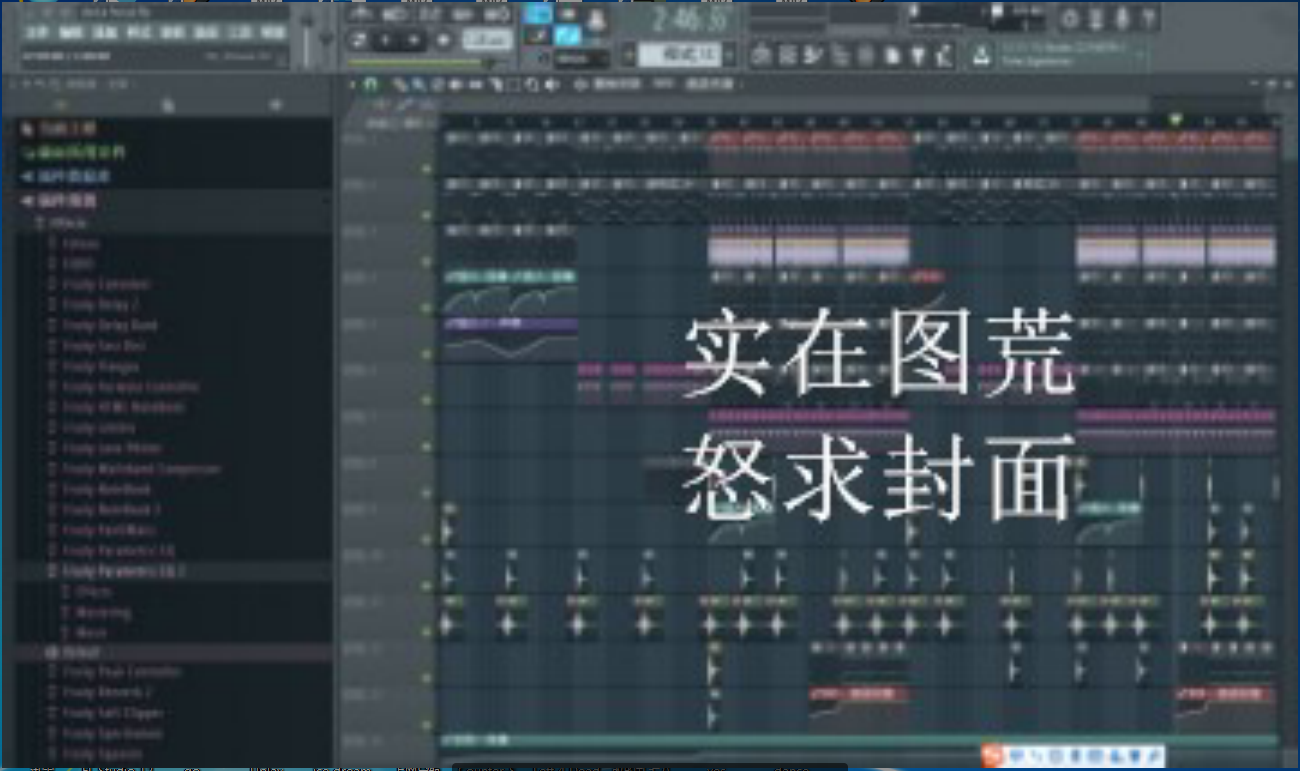The image size is (1300, 771).
Task: Open the global snap selector dropdown
Action: point(583,59)
